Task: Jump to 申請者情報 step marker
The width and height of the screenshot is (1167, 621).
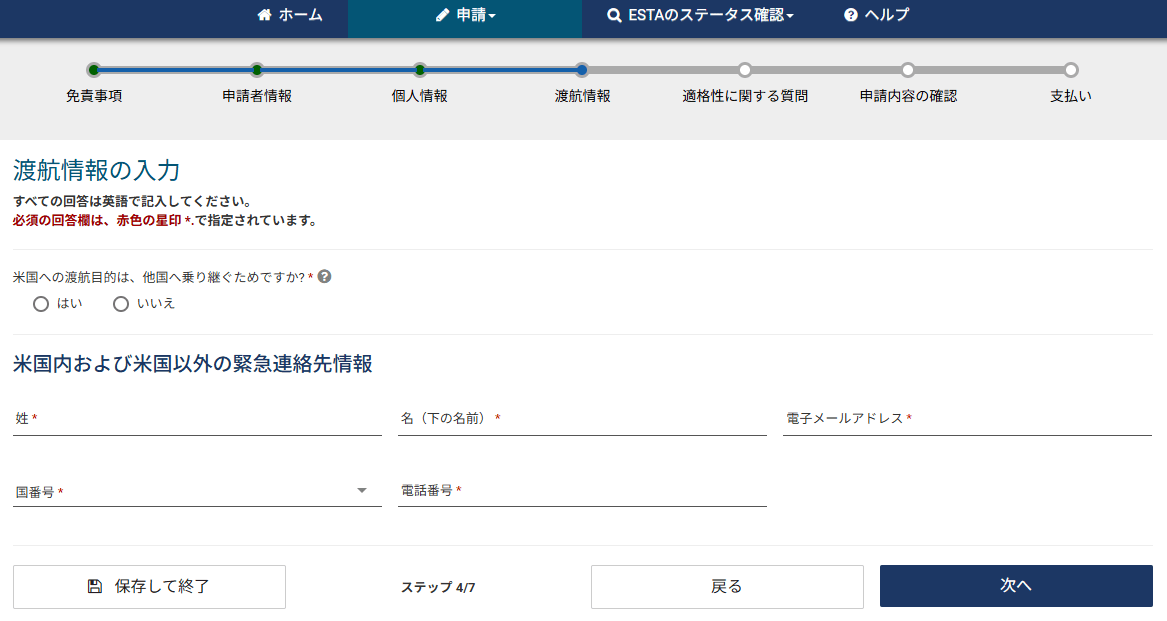Action: [257, 70]
